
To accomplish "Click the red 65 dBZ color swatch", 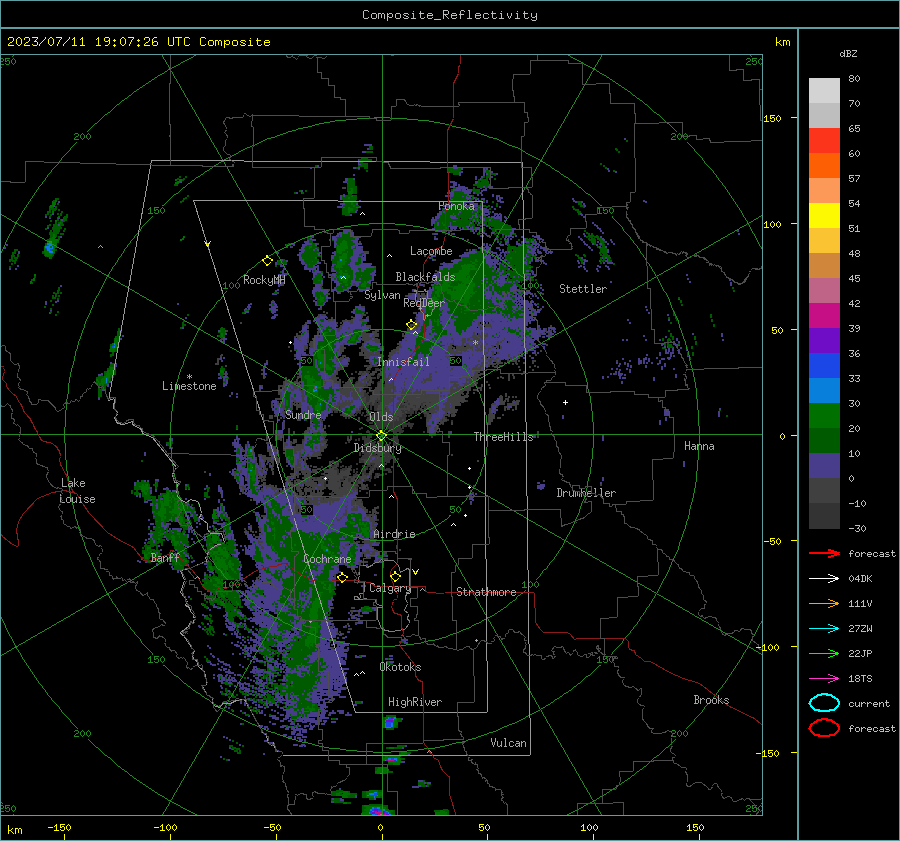I will (824, 140).
